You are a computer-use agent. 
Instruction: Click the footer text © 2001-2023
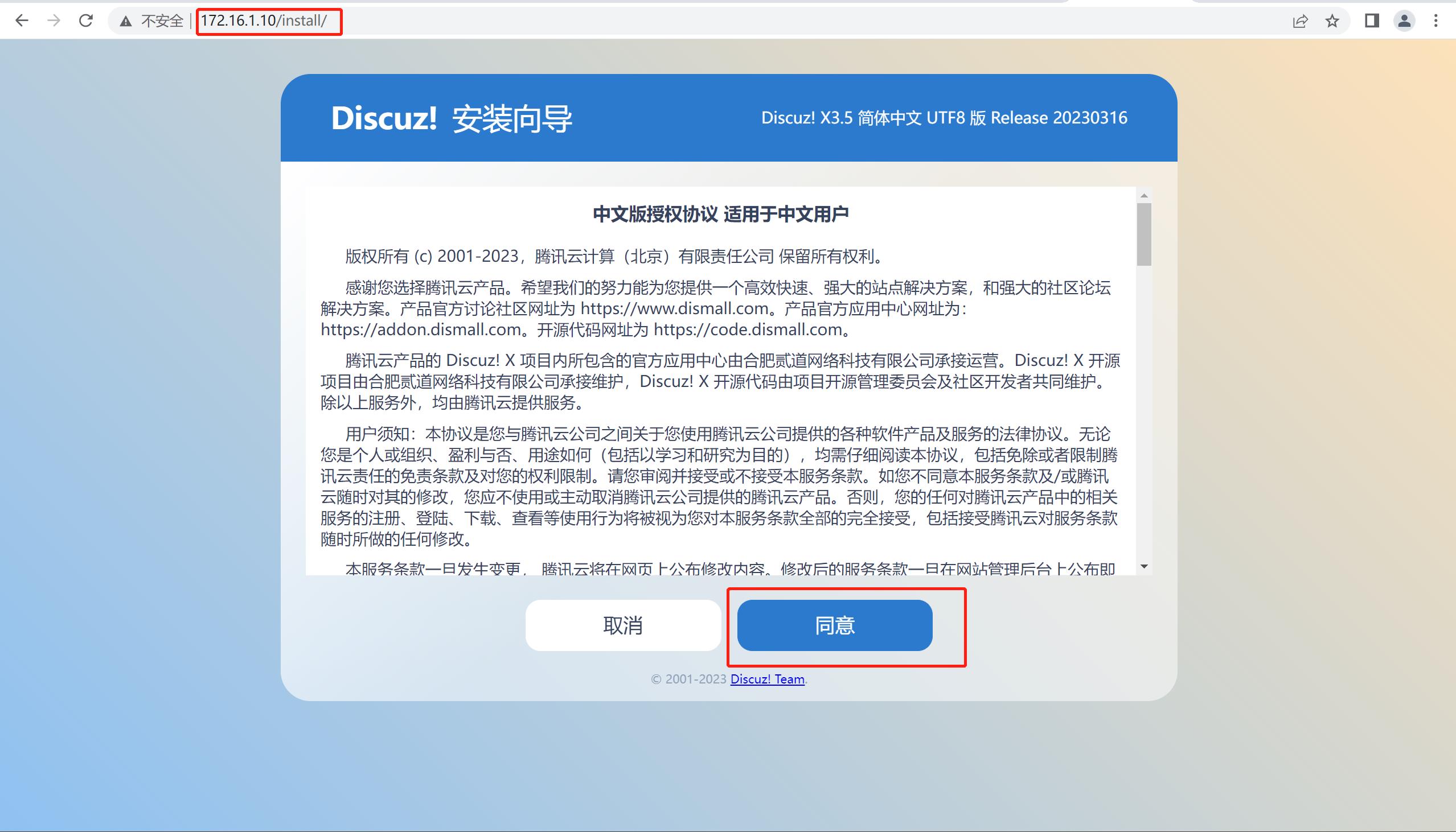689,679
